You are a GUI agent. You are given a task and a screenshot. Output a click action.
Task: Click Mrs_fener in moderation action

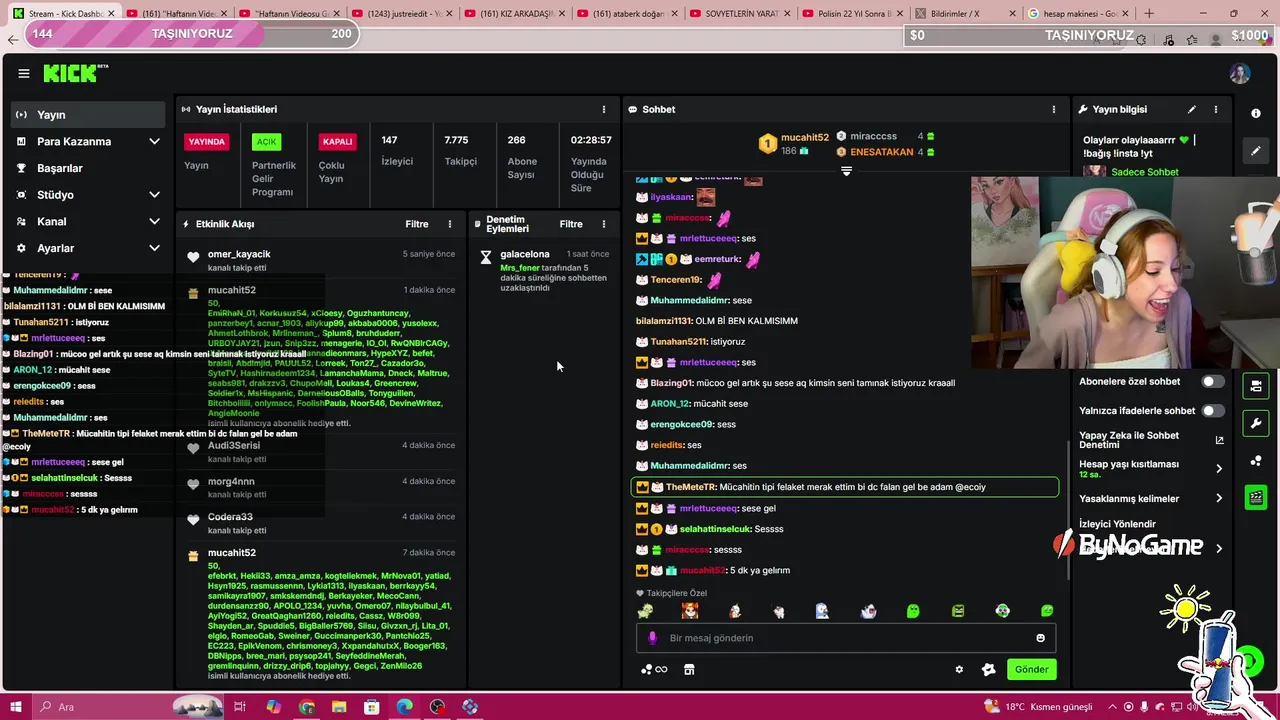click(x=519, y=268)
